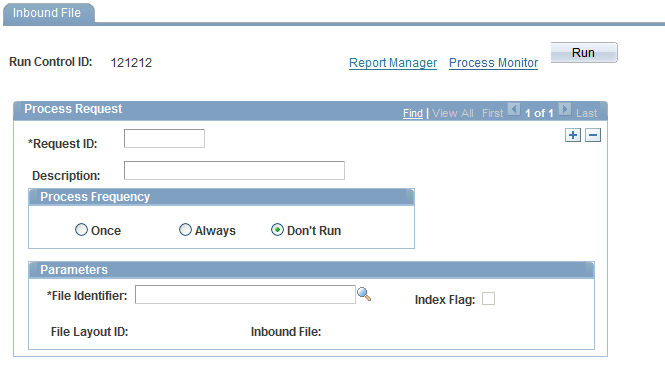
Task: Click the Run Control ID value 121212
Action: click(131, 63)
